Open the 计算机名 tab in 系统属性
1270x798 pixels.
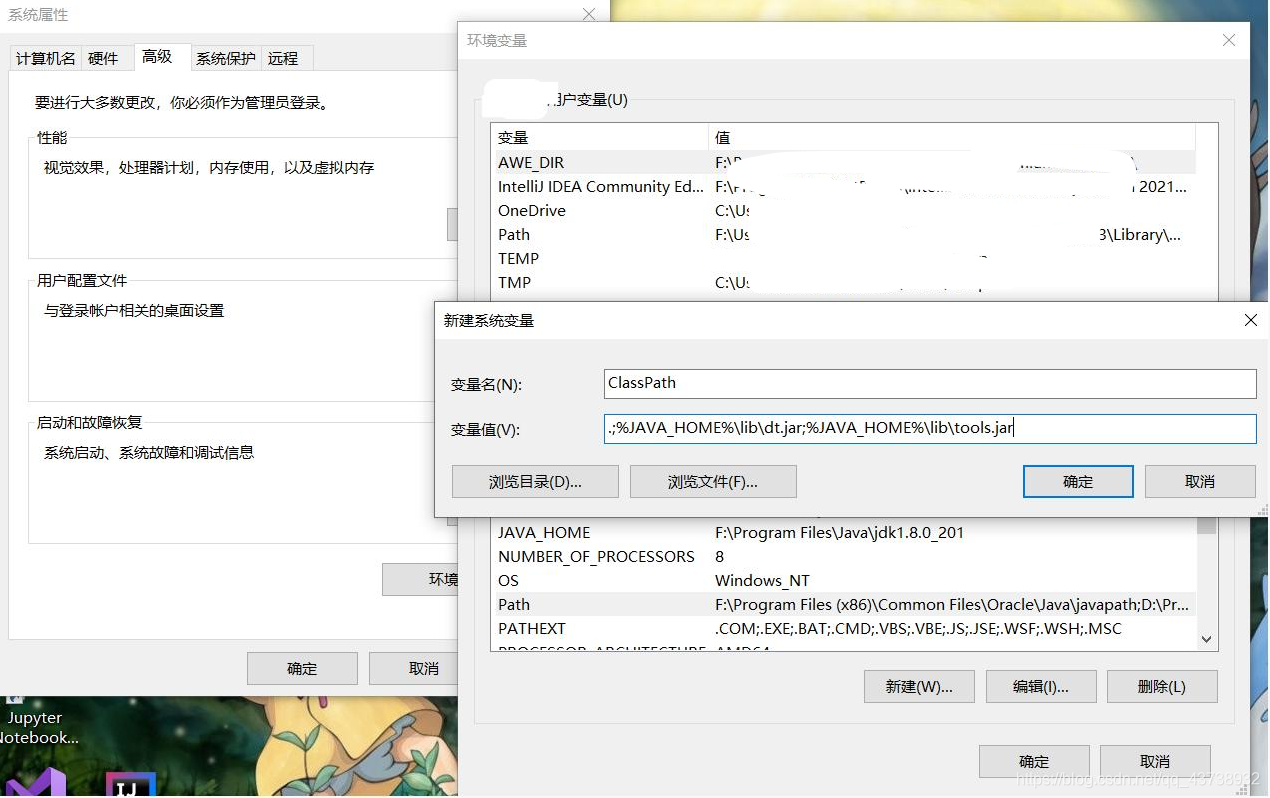45,59
